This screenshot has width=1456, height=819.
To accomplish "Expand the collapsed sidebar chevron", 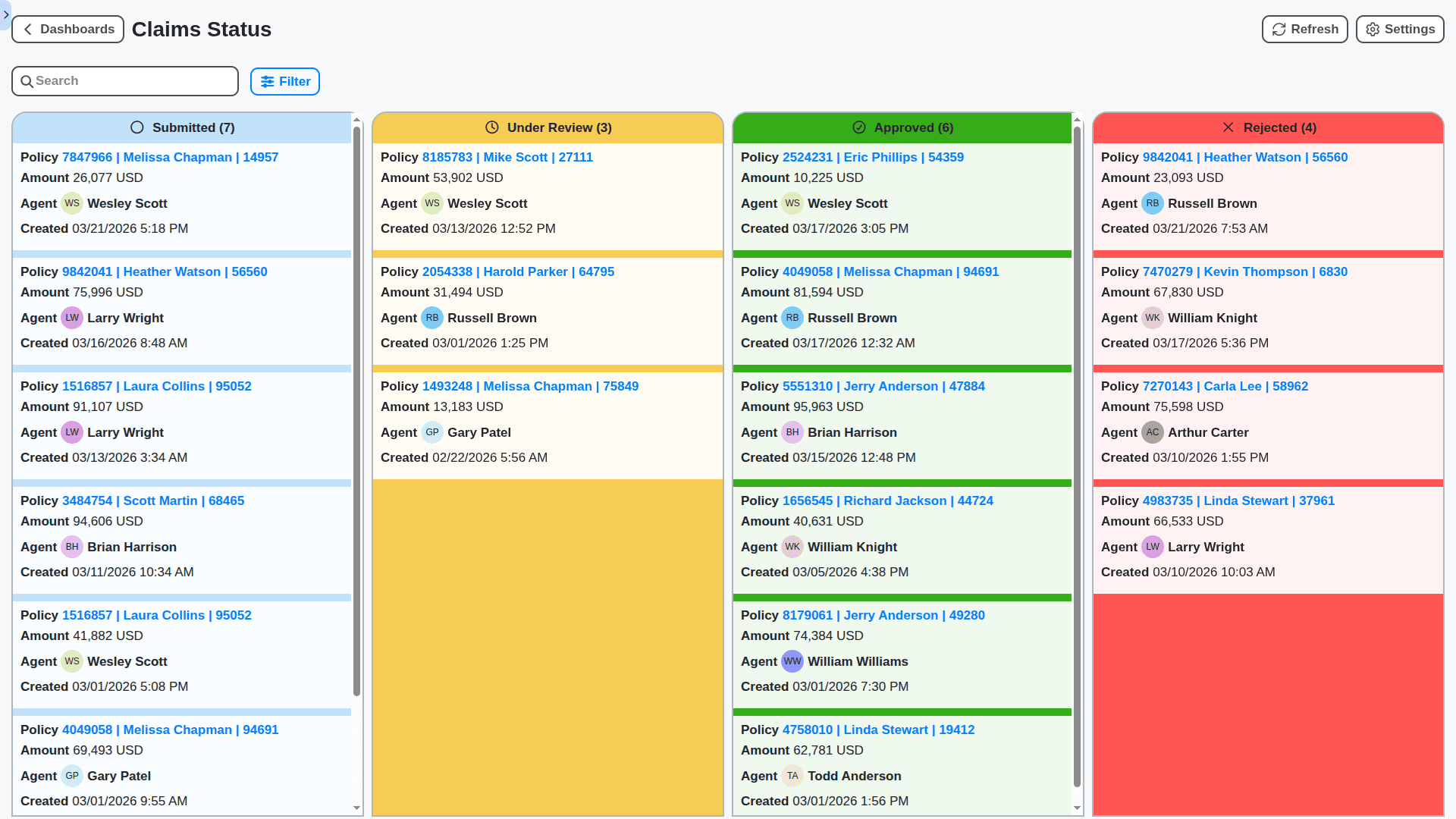I will (x=6, y=14).
